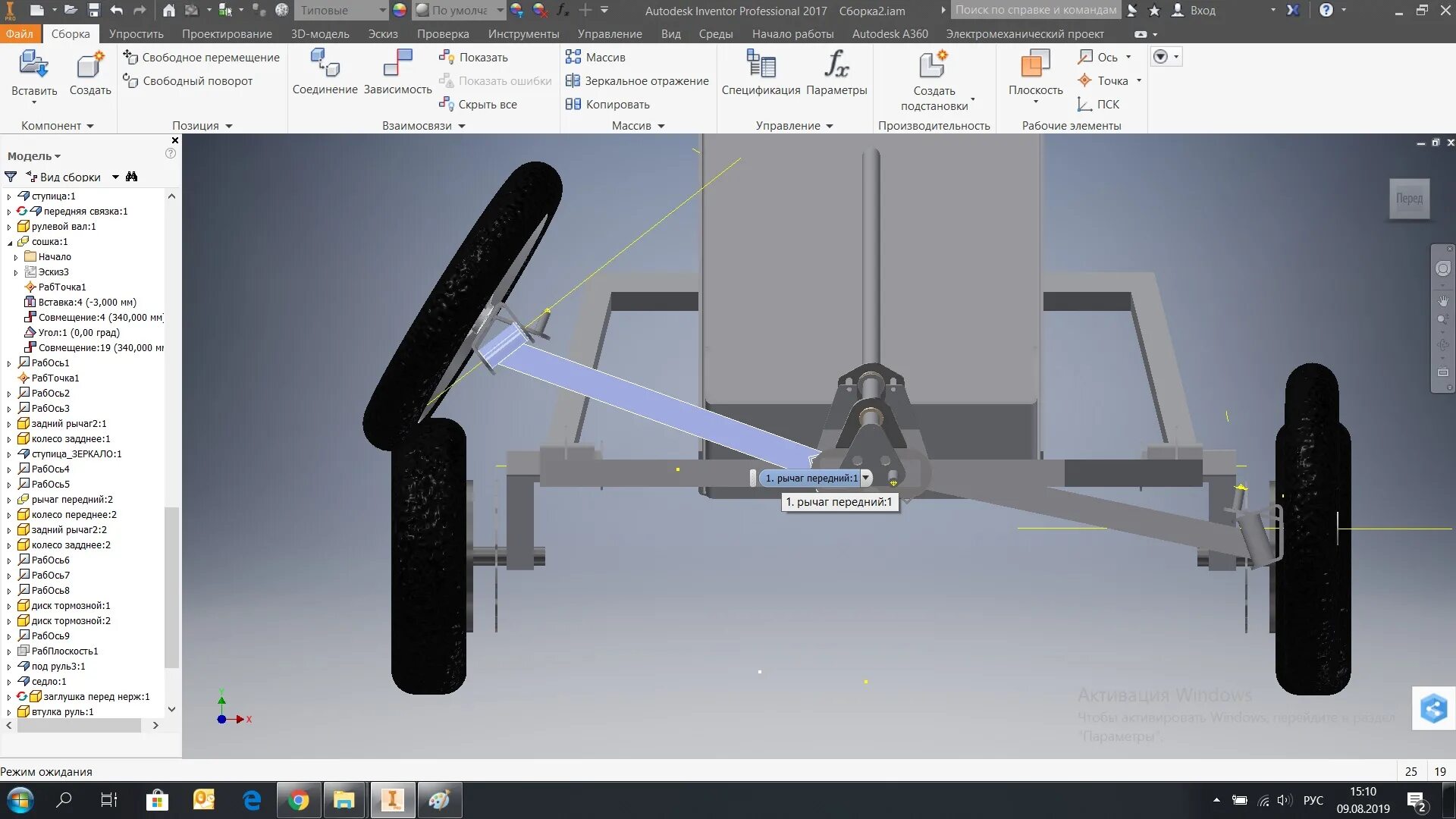Open the Эскиз ribbon tab
Image resolution: width=1456 pixels, height=819 pixels.
pyautogui.click(x=383, y=34)
